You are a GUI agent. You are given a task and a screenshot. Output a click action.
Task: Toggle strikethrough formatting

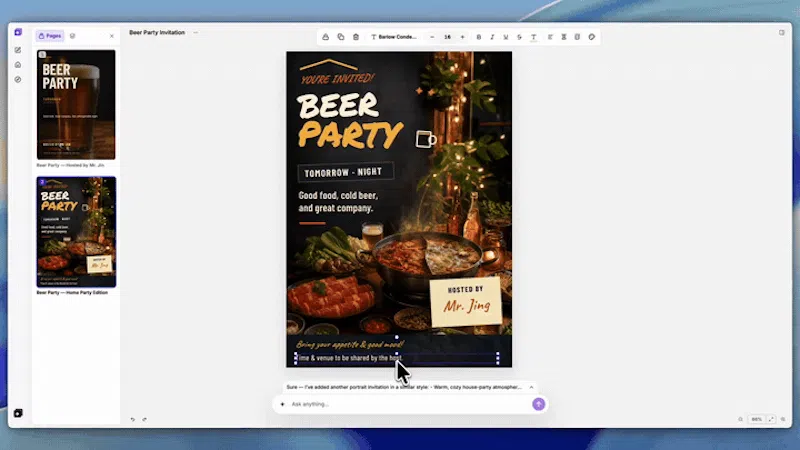pyautogui.click(x=519, y=37)
